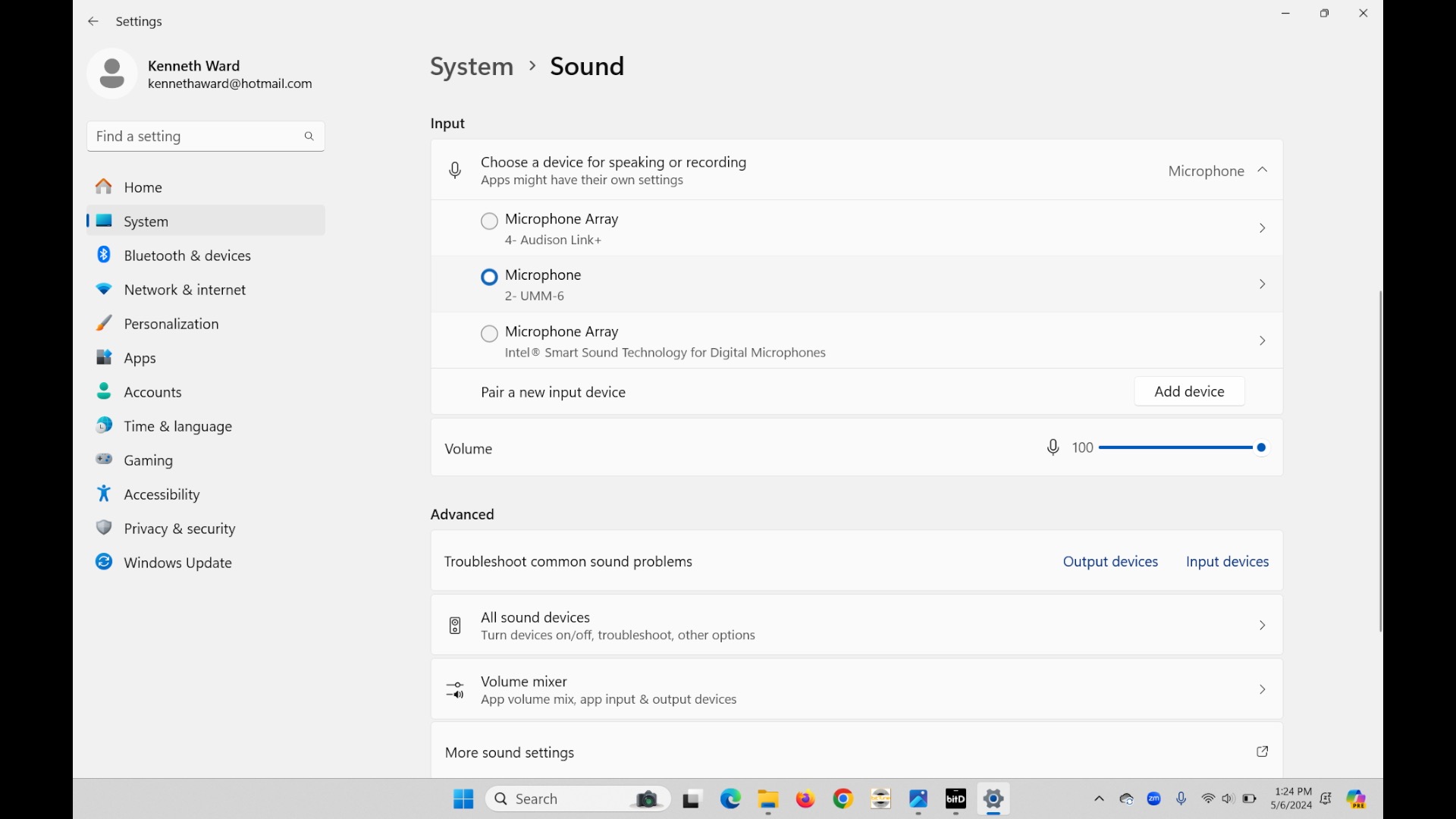Select Intel Smart Sound Microphone Array radio
Viewport: 1456px width, 819px height.
490,334
